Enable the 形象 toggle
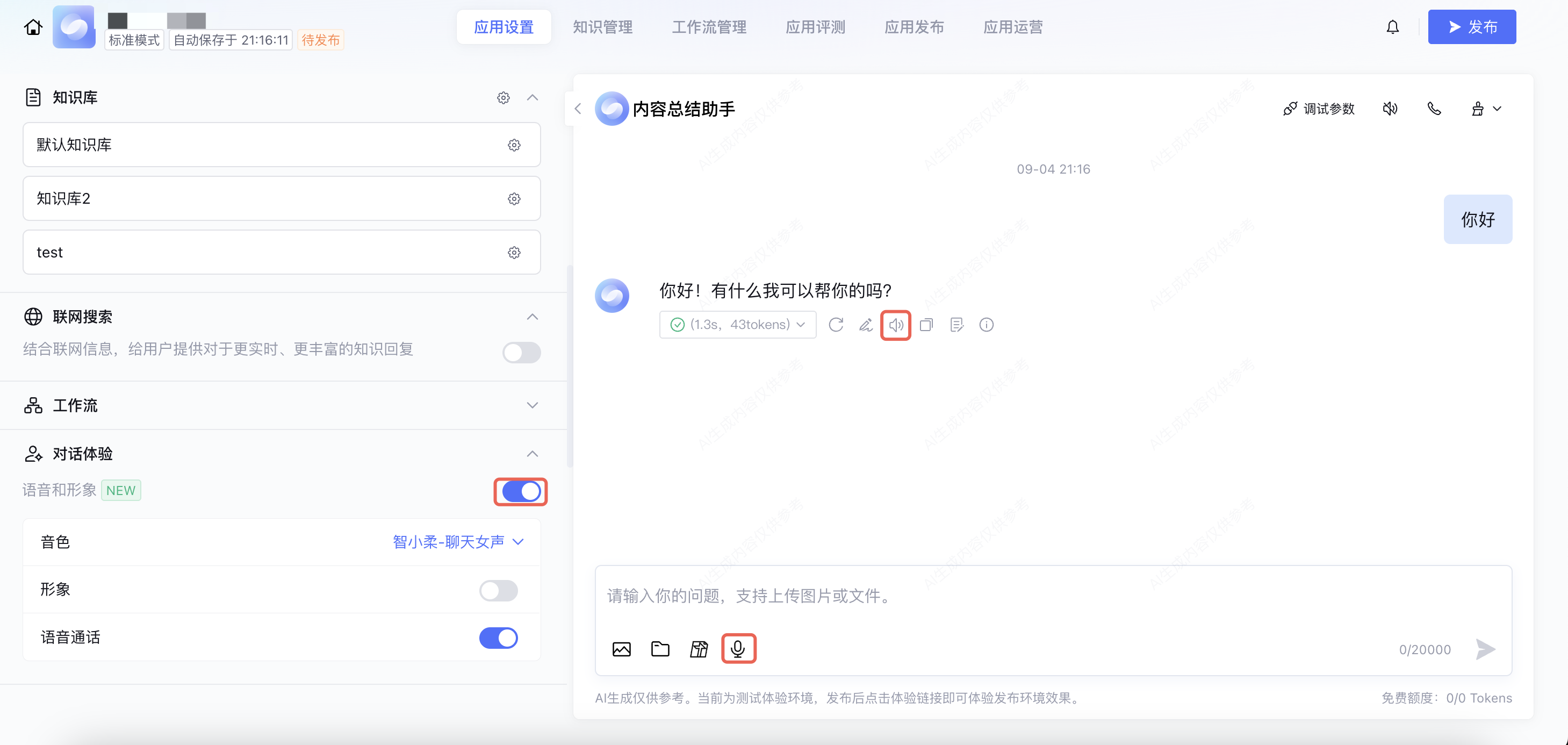This screenshot has width=1568, height=745. pyautogui.click(x=498, y=590)
